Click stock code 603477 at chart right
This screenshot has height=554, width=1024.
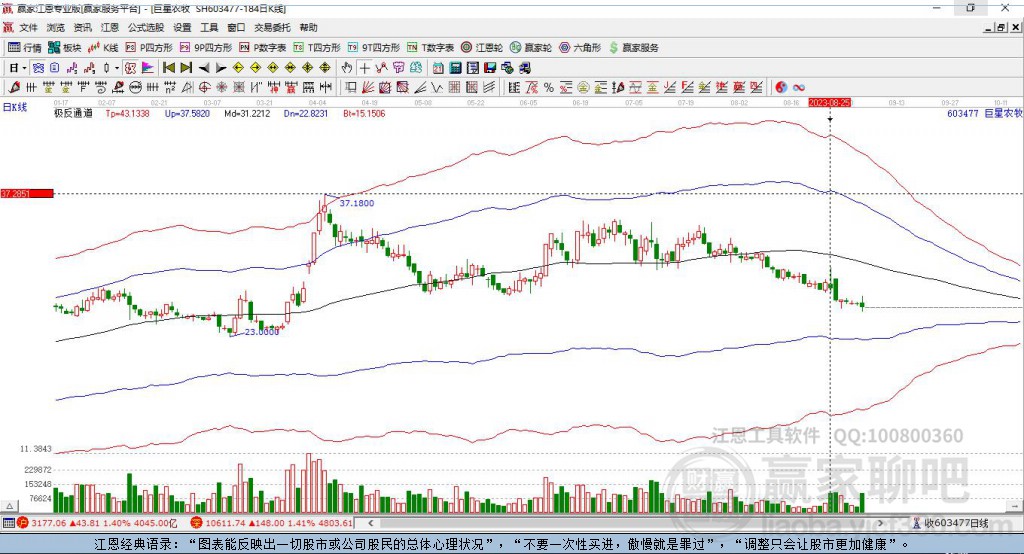click(963, 113)
